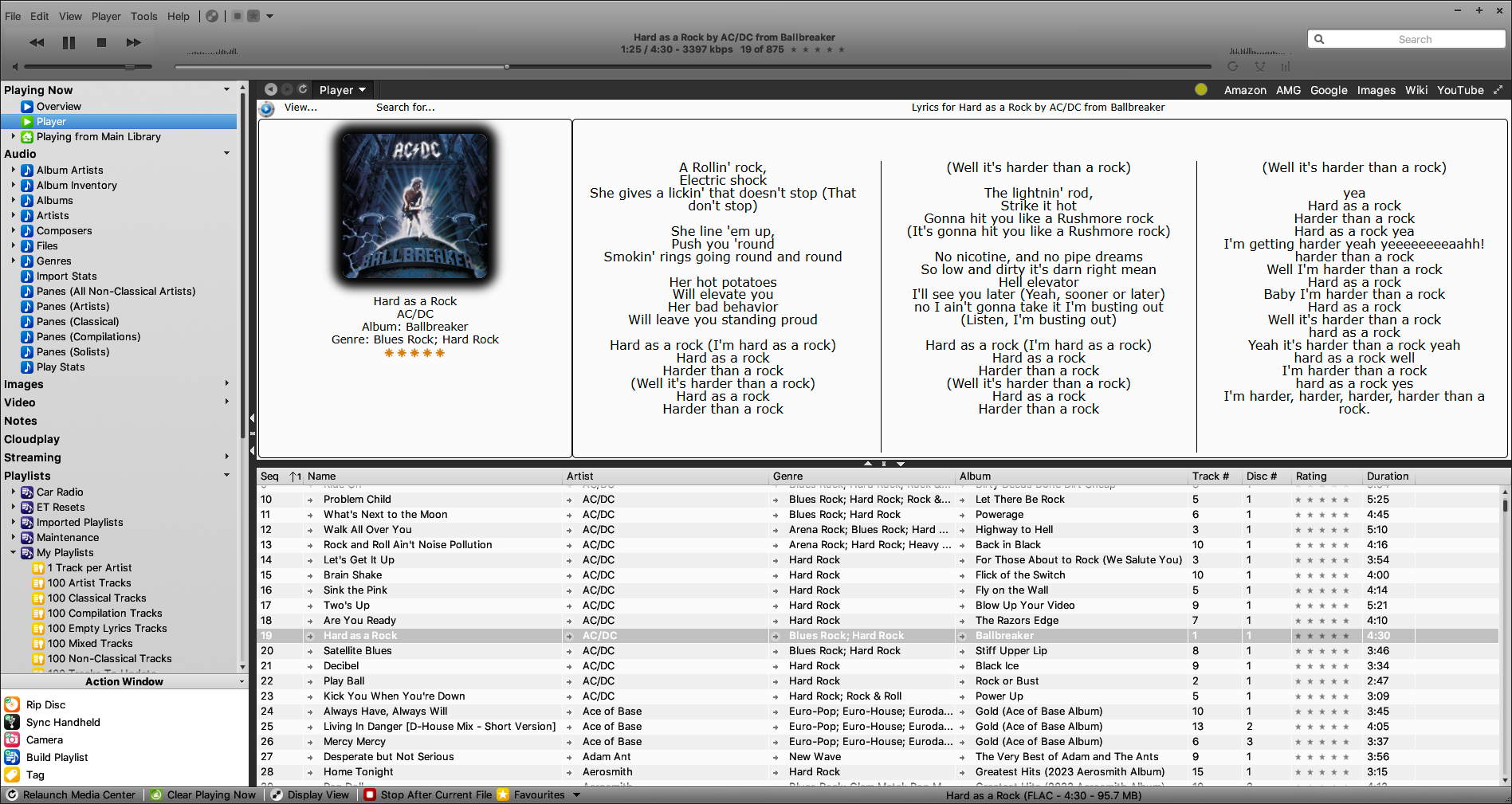Viewport: 1512px width, 804px height.
Task: Go back with the view back arrow
Action: coord(271,89)
